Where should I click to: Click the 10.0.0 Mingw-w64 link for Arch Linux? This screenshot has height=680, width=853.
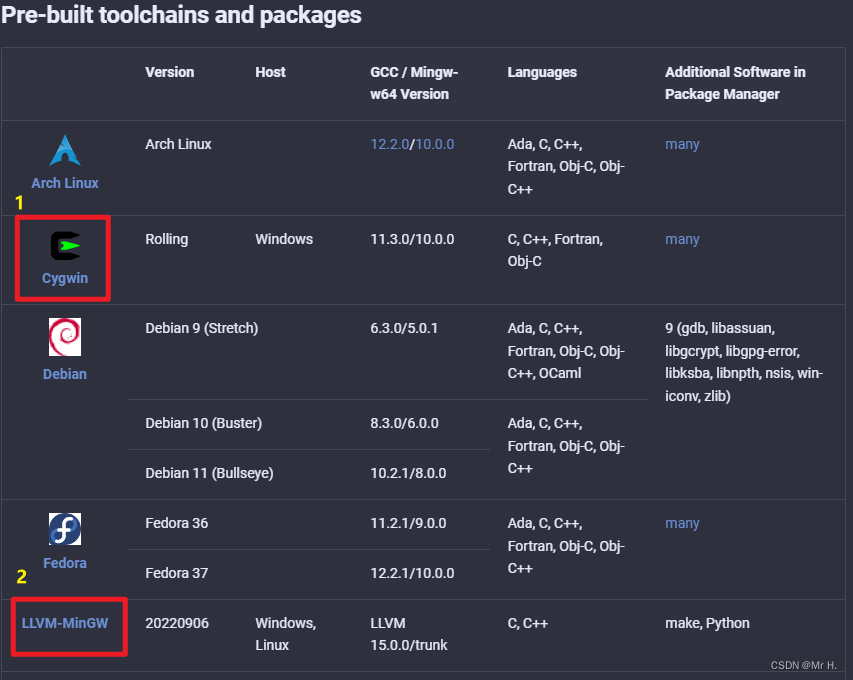435,144
